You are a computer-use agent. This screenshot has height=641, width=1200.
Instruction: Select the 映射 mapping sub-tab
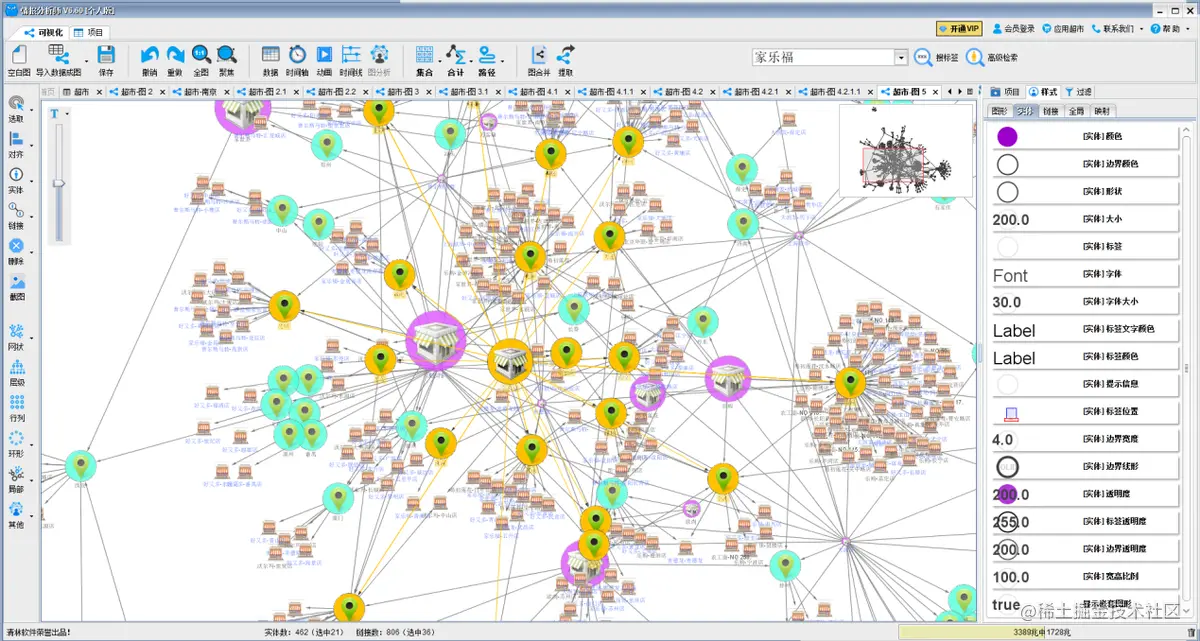pyautogui.click(x=1102, y=111)
